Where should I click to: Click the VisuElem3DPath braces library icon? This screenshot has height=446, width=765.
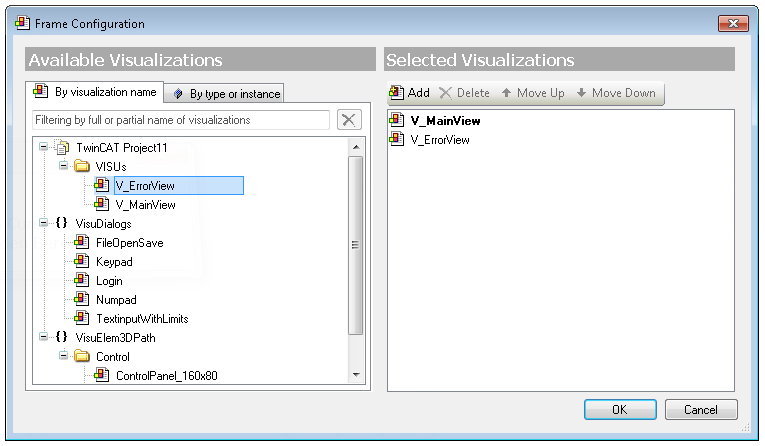pyautogui.click(x=61, y=337)
